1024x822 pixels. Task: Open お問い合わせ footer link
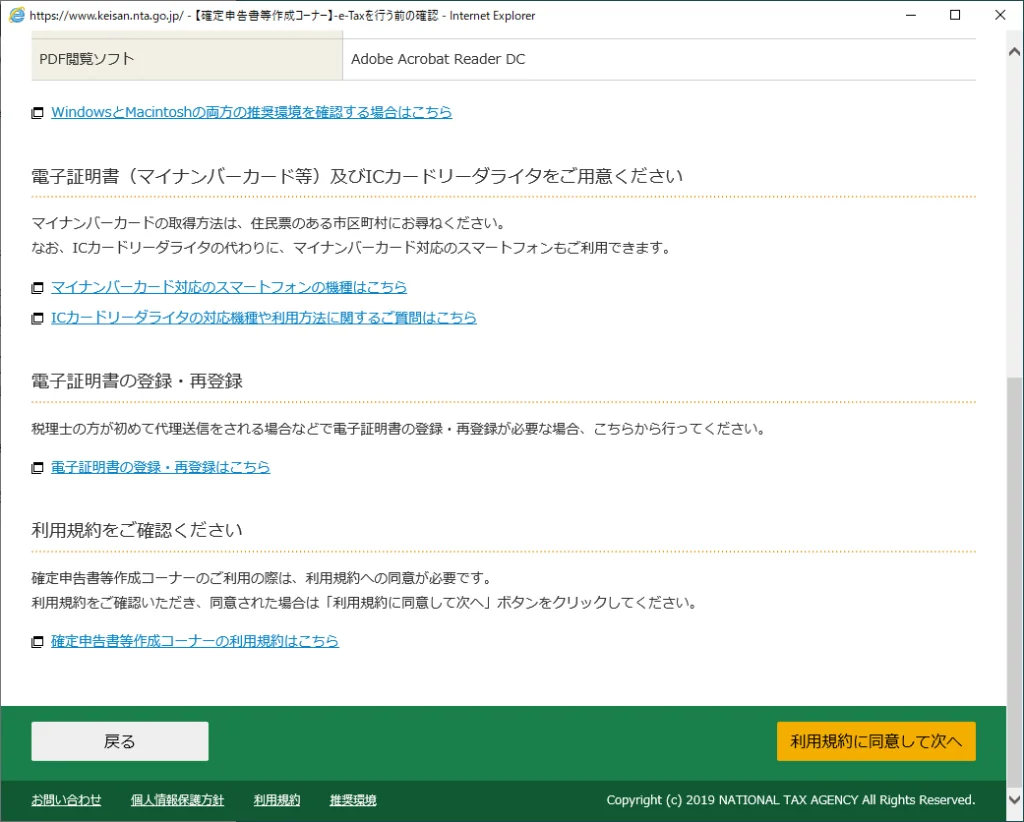coord(67,800)
